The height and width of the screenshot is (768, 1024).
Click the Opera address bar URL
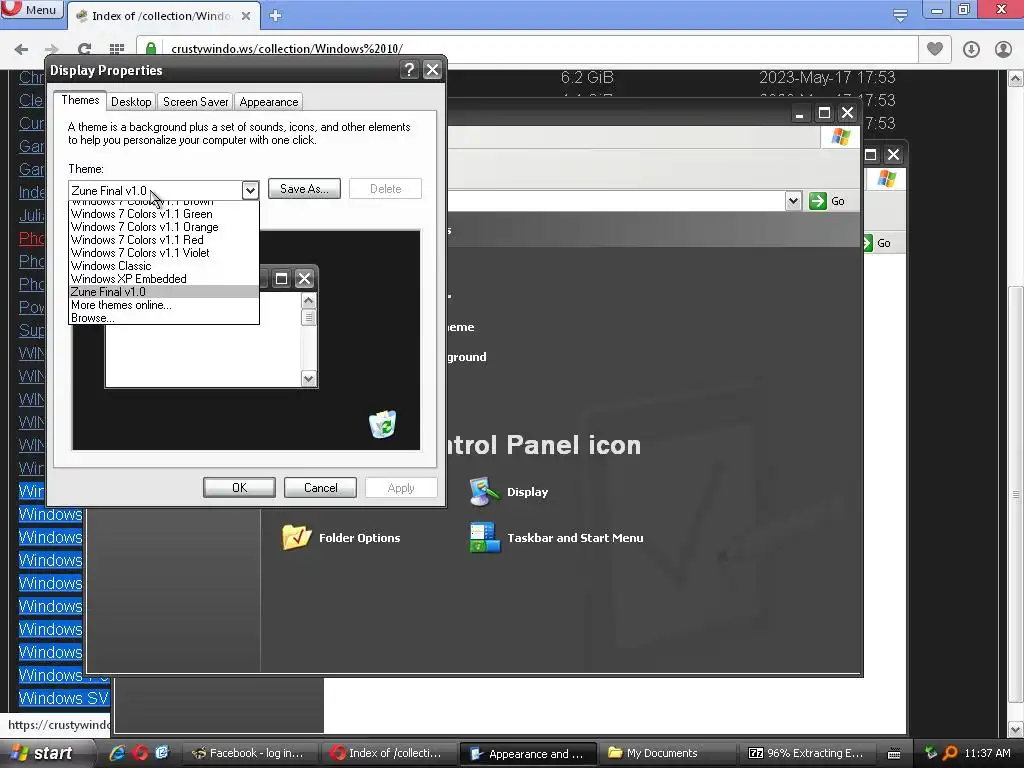coord(287,49)
